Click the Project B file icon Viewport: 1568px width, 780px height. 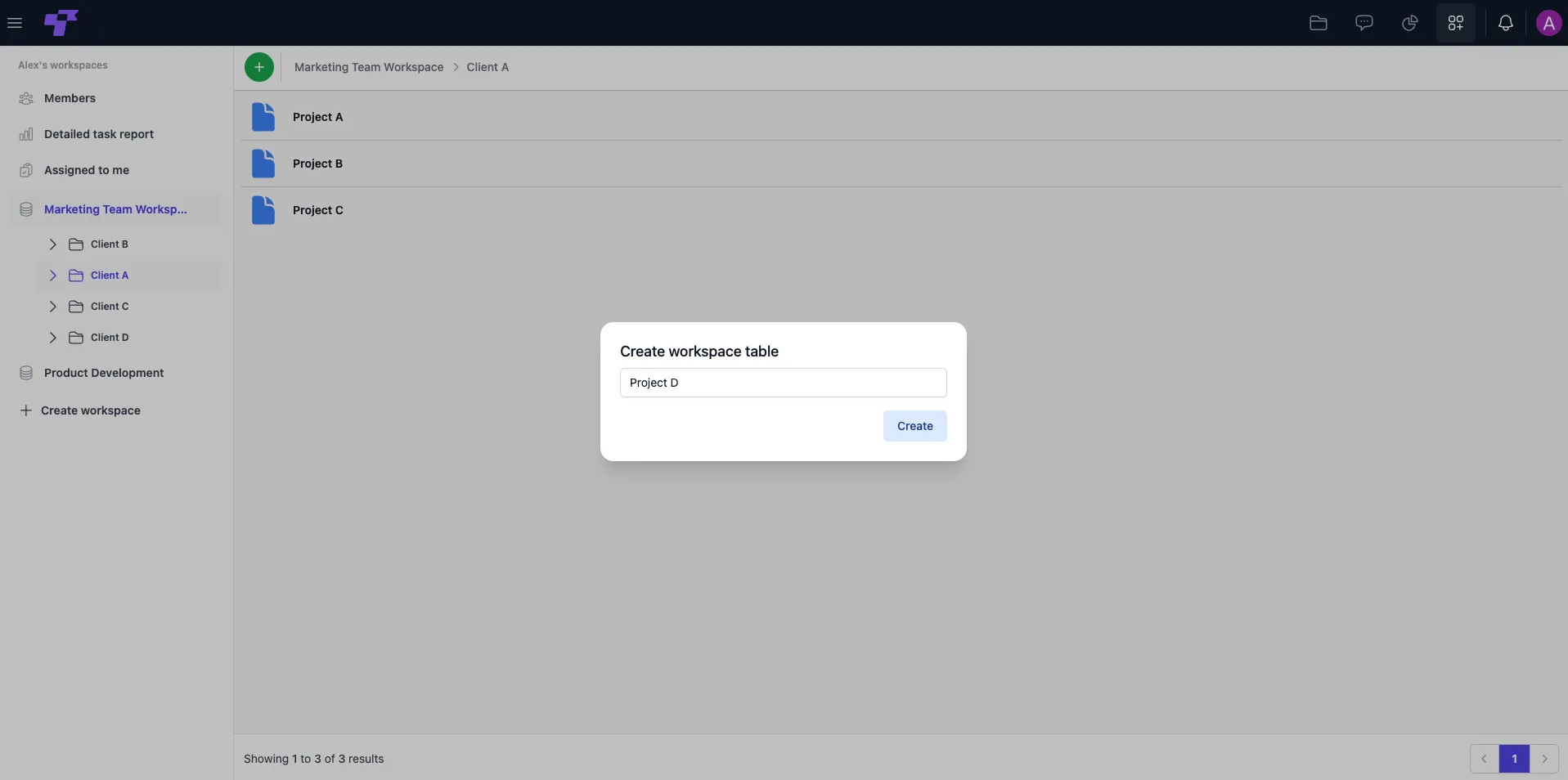tap(263, 164)
